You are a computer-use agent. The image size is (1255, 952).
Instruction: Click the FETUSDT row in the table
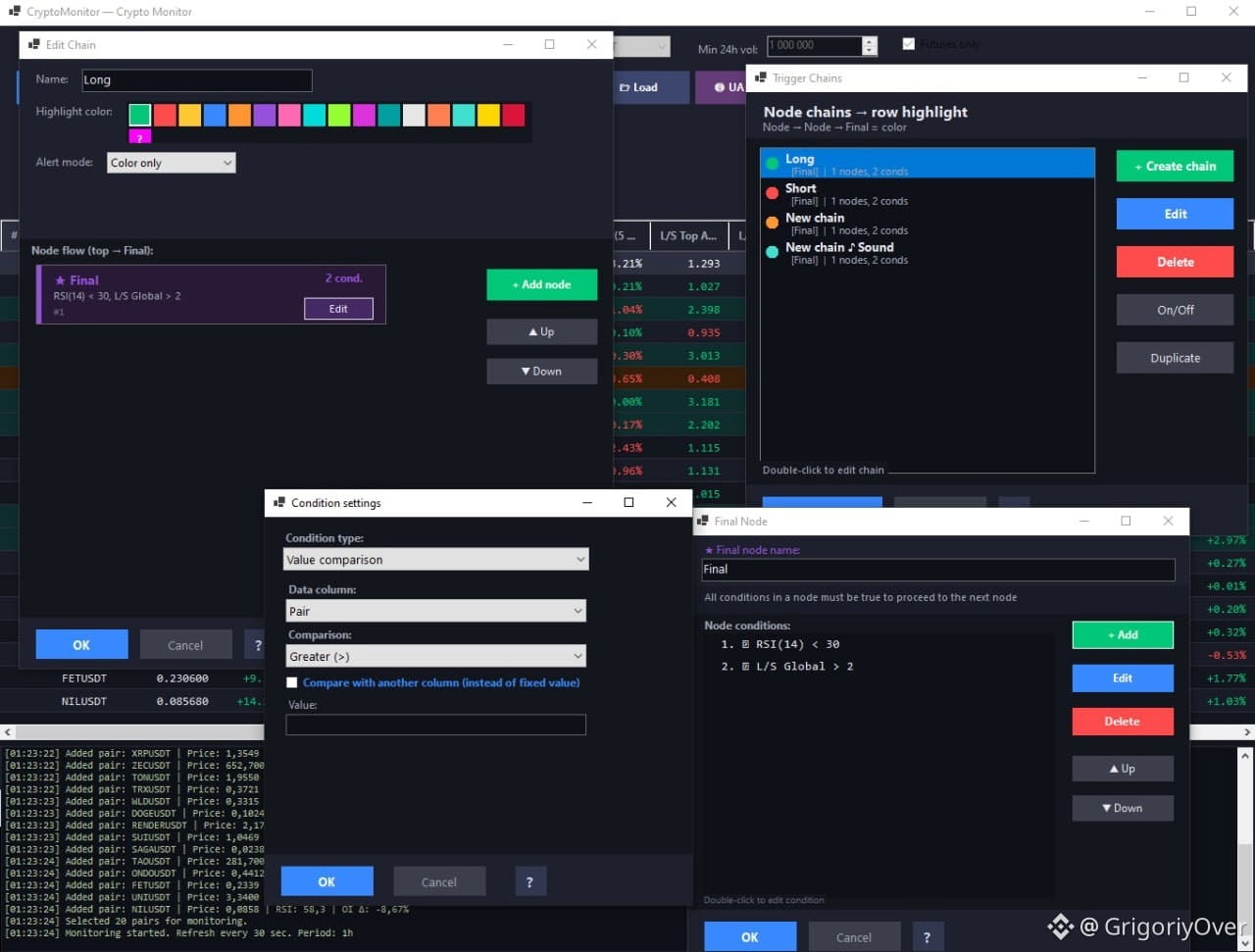(x=132, y=678)
